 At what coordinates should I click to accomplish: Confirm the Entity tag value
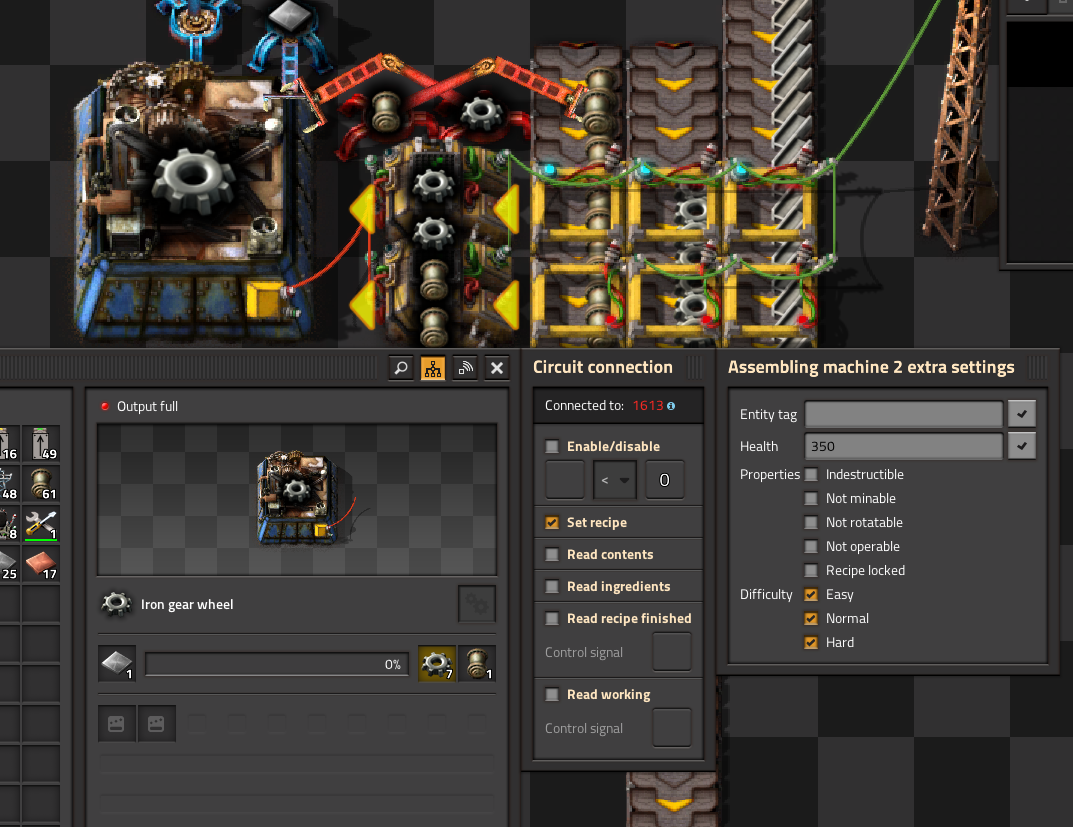(x=1022, y=414)
